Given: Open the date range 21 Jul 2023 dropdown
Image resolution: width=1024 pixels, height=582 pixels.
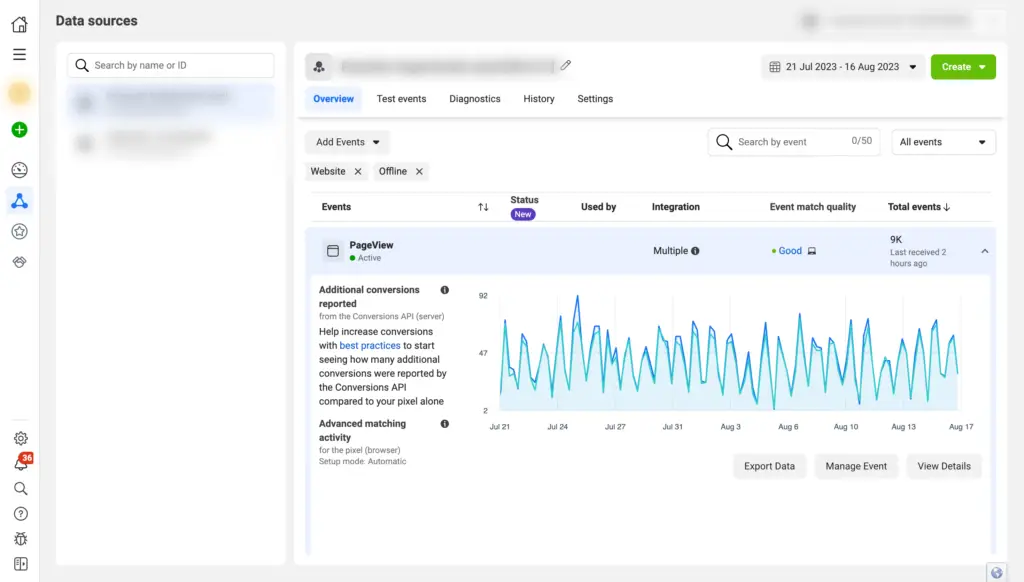Looking at the screenshot, I should (x=842, y=67).
